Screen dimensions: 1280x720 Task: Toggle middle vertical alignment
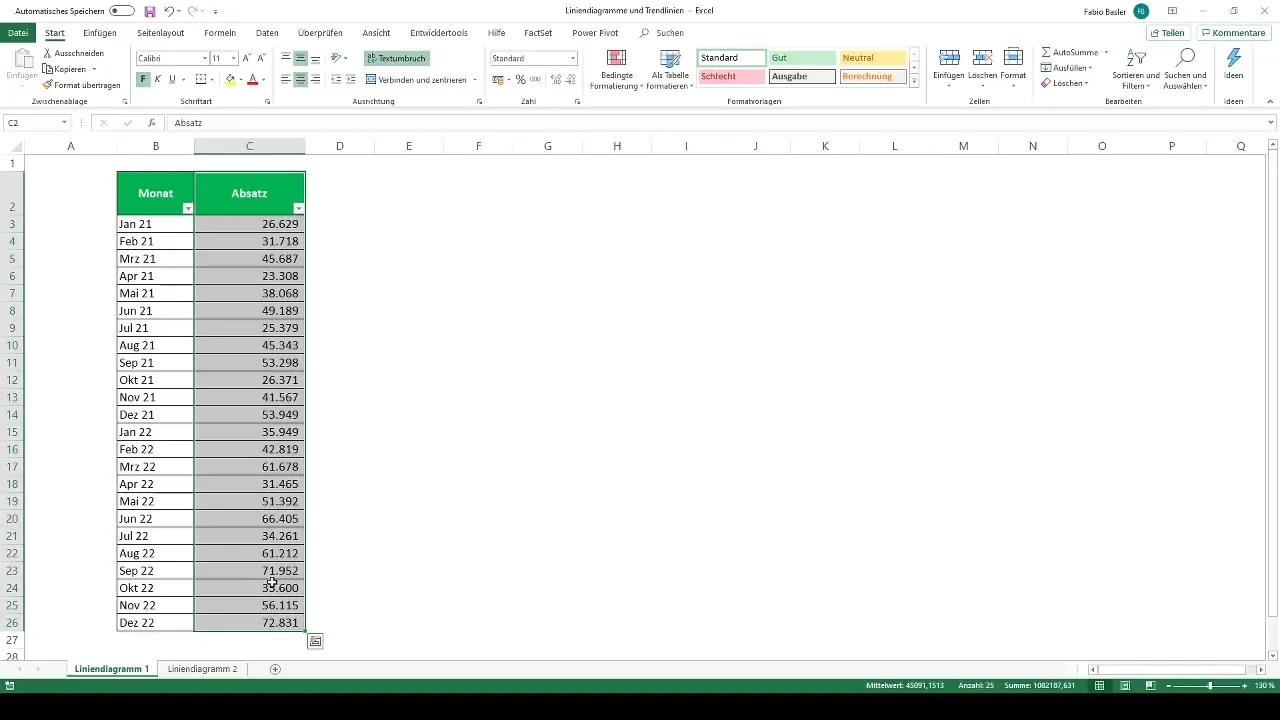coord(301,58)
